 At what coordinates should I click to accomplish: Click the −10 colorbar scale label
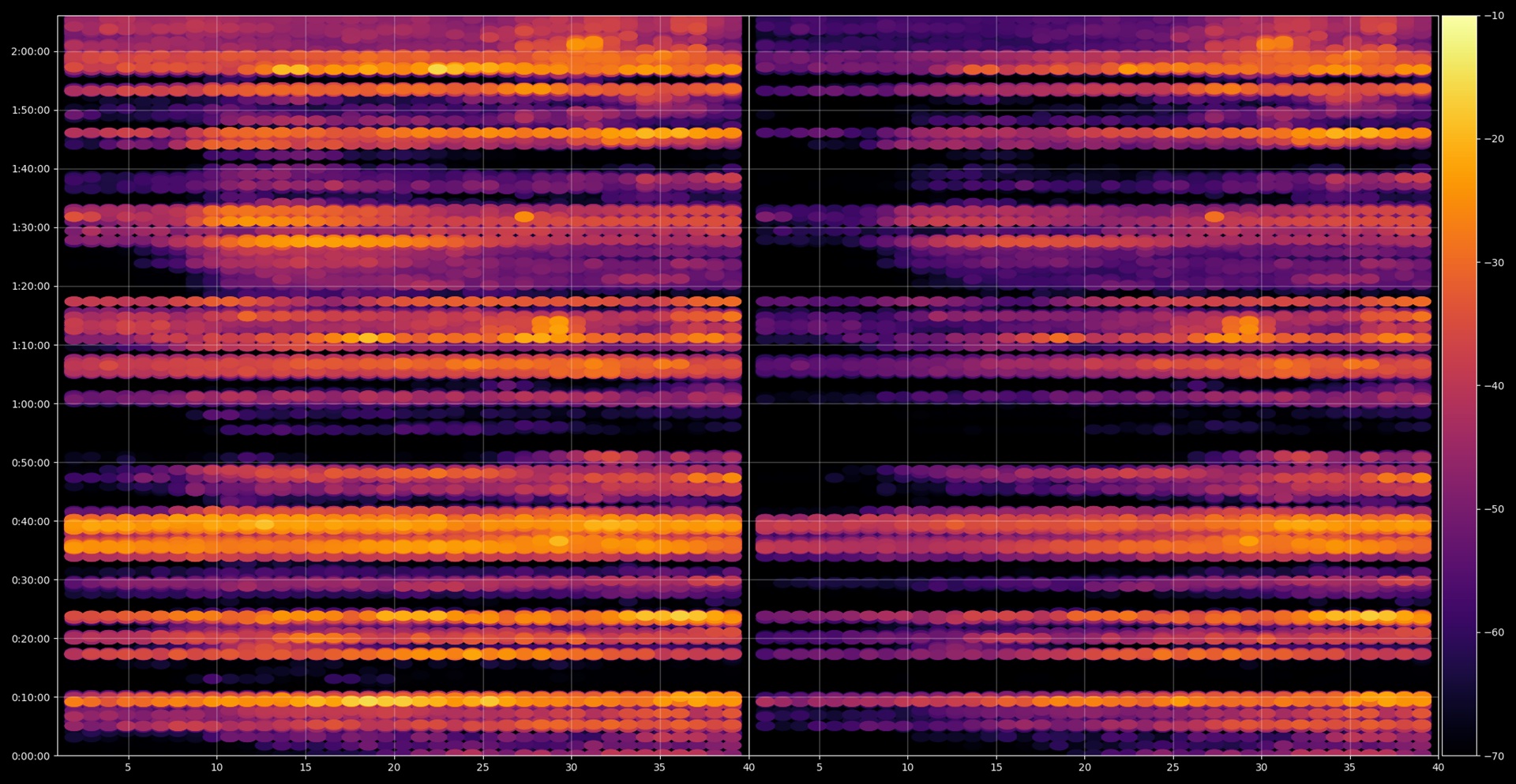click(1494, 16)
